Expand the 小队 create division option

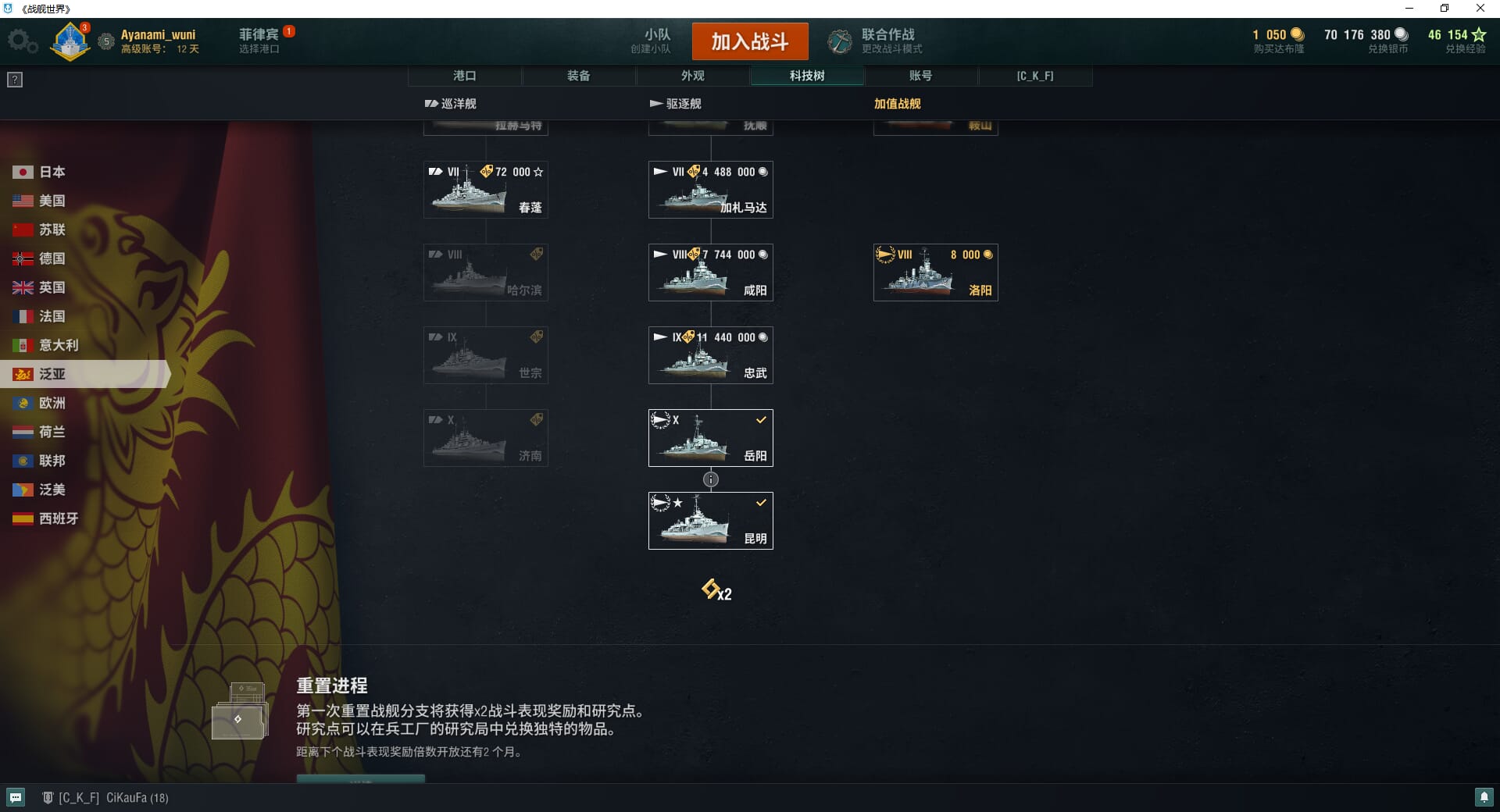651,41
